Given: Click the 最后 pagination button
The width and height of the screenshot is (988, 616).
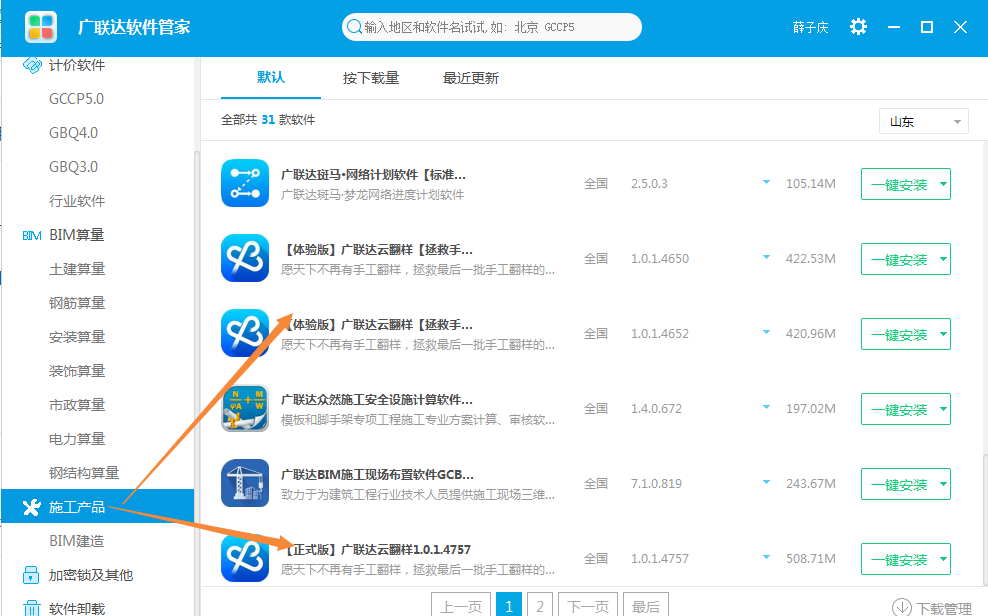Looking at the screenshot, I should pos(646,606).
